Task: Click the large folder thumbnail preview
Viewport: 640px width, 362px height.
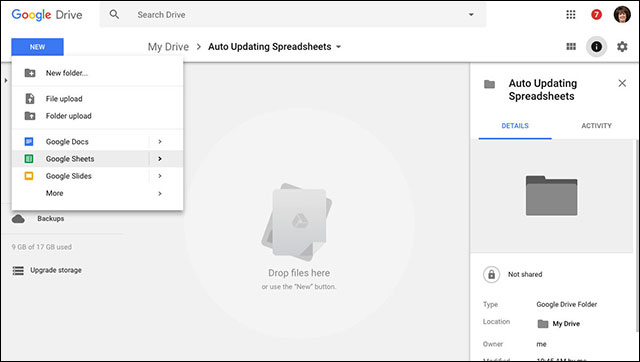Action: point(551,196)
